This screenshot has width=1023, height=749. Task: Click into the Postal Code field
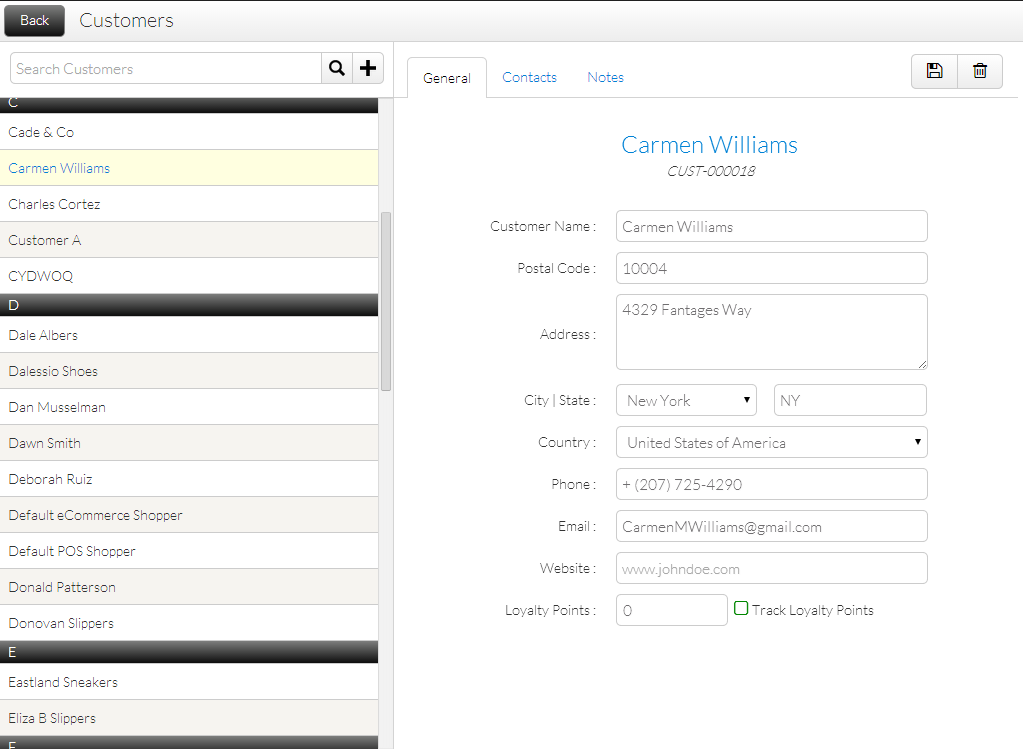click(x=771, y=268)
